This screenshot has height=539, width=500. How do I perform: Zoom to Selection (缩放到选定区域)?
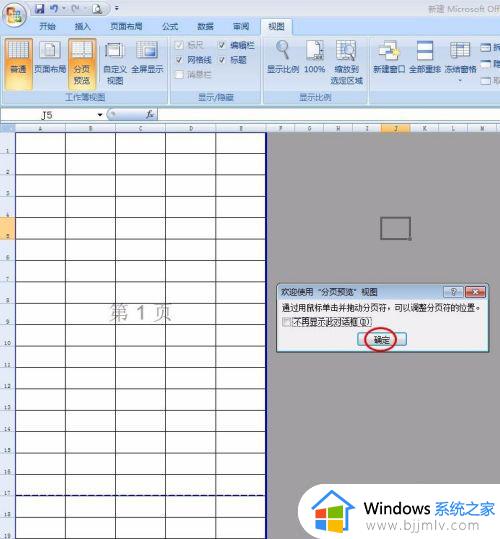[x=346, y=63]
